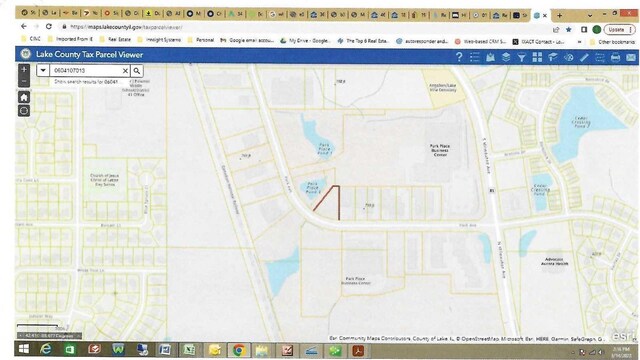This screenshot has height=360, width=640.
Task: Open the help question mark icon
Action: pyautogui.click(x=459, y=57)
